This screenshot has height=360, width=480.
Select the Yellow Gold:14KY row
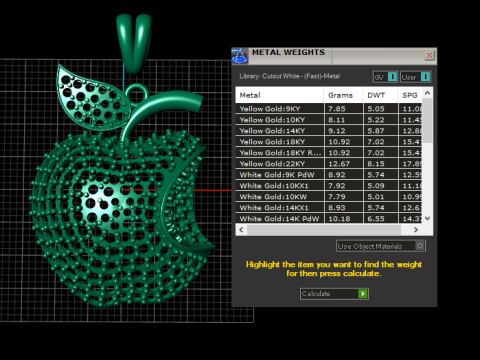point(329,131)
